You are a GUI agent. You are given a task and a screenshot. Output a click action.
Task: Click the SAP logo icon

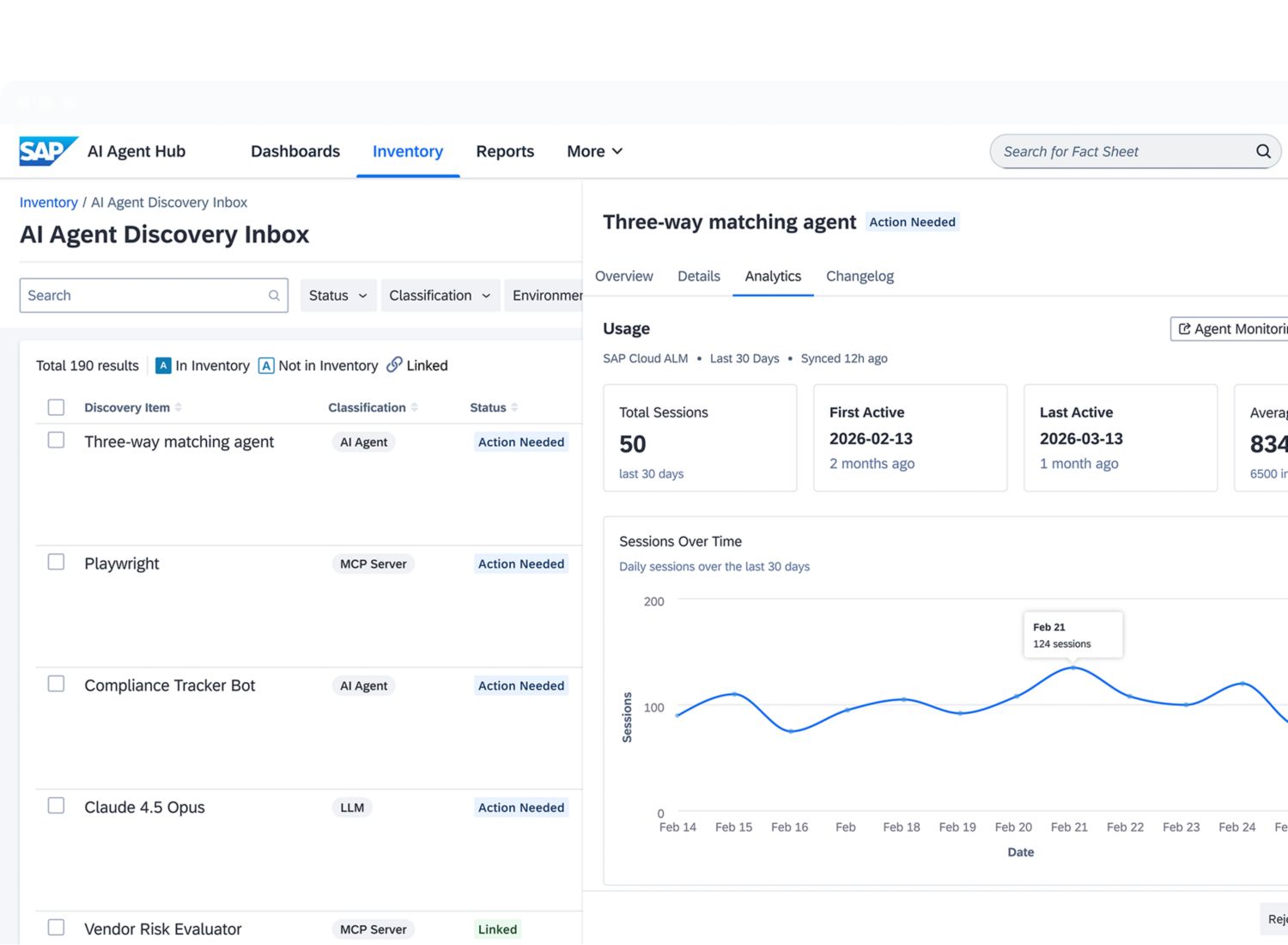(48, 151)
